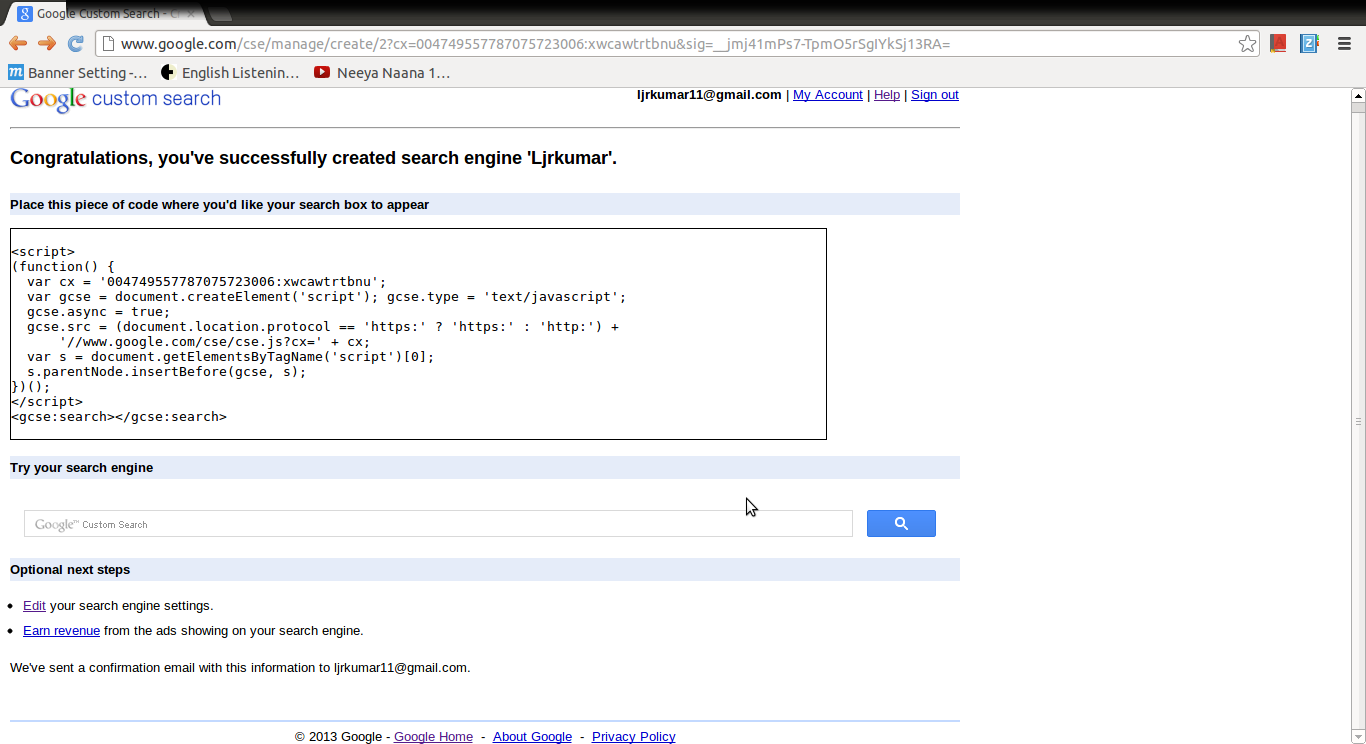The width and height of the screenshot is (1366, 744).
Task: Switch to Google Custom Search tab
Action: pyautogui.click(x=105, y=13)
